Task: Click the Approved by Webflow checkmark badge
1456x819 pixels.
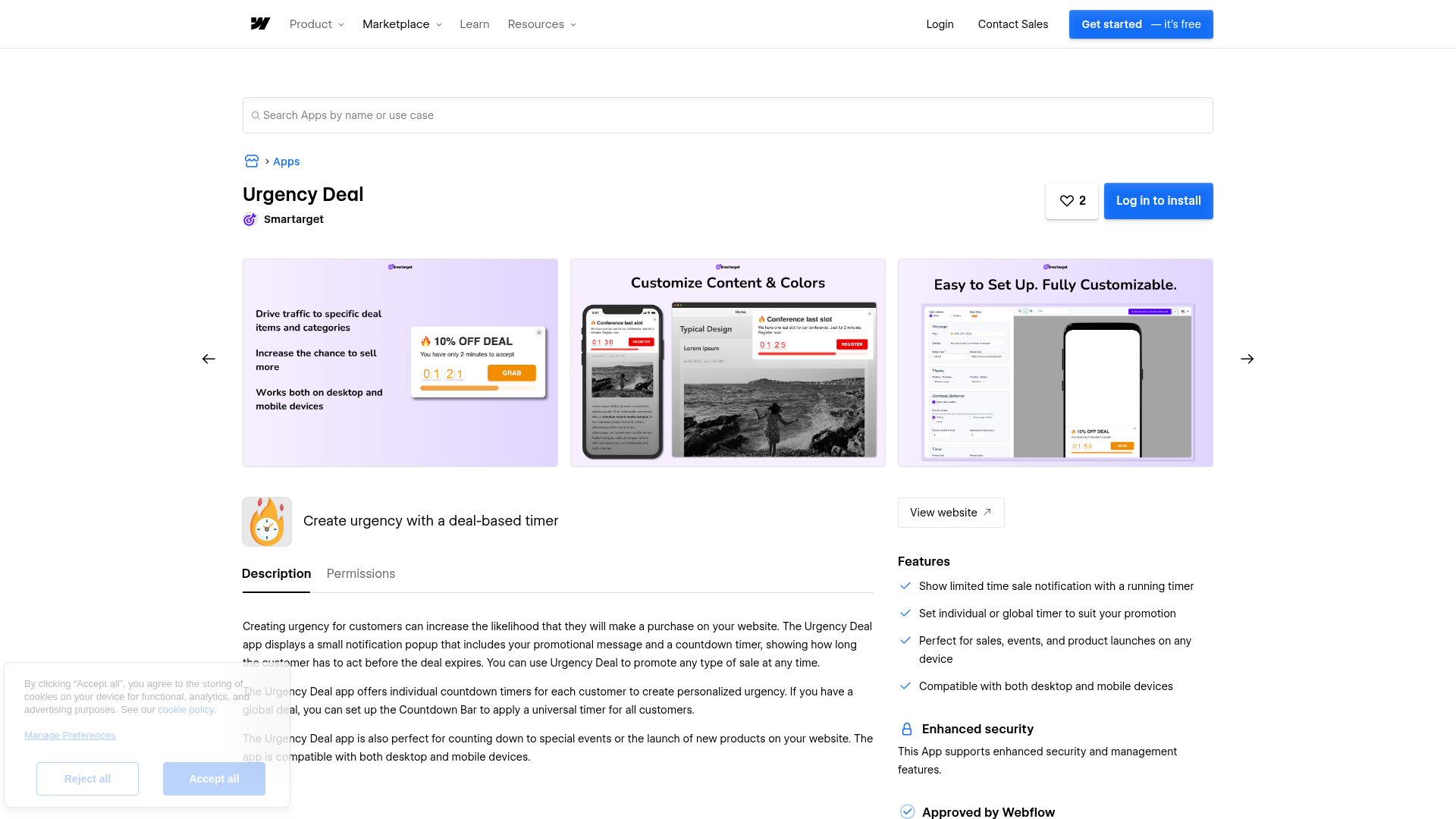Action: click(x=907, y=811)
